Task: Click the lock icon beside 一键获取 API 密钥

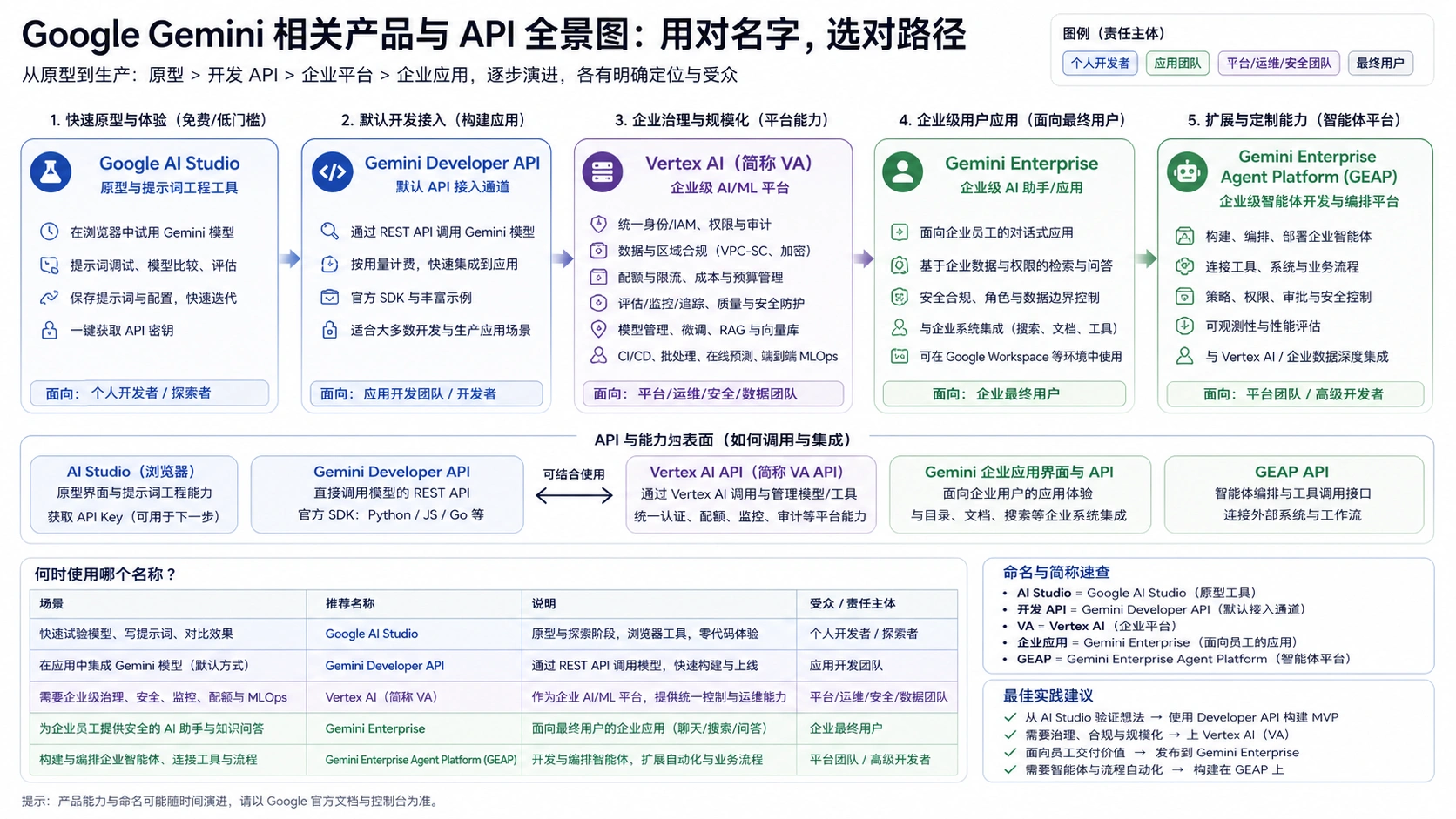Action: [x=50, y=330]
